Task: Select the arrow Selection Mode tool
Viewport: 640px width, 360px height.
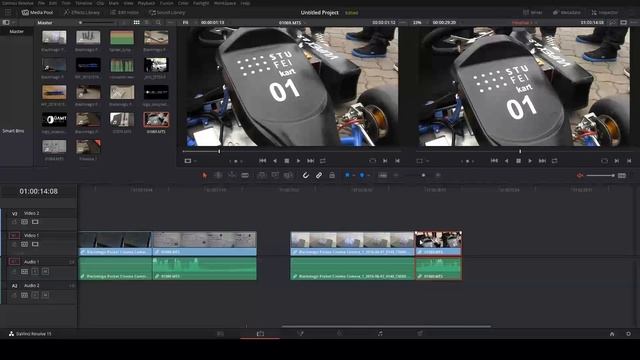Action: (204, 176)
